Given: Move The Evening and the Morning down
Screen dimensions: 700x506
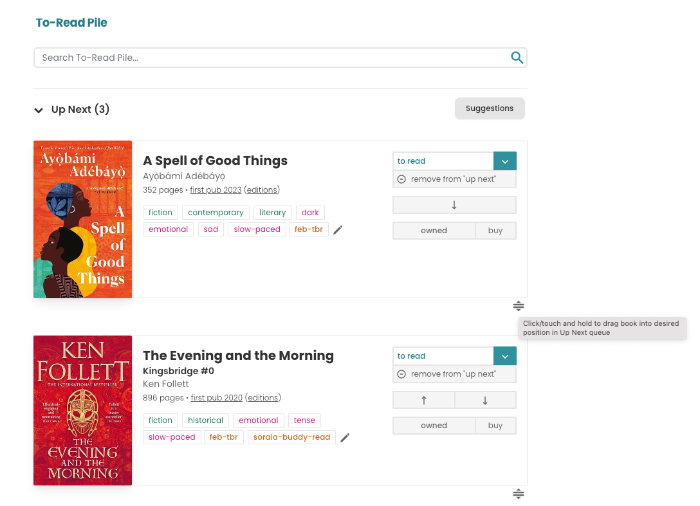Looking at the screenshot, I should [x=485, y=400].
